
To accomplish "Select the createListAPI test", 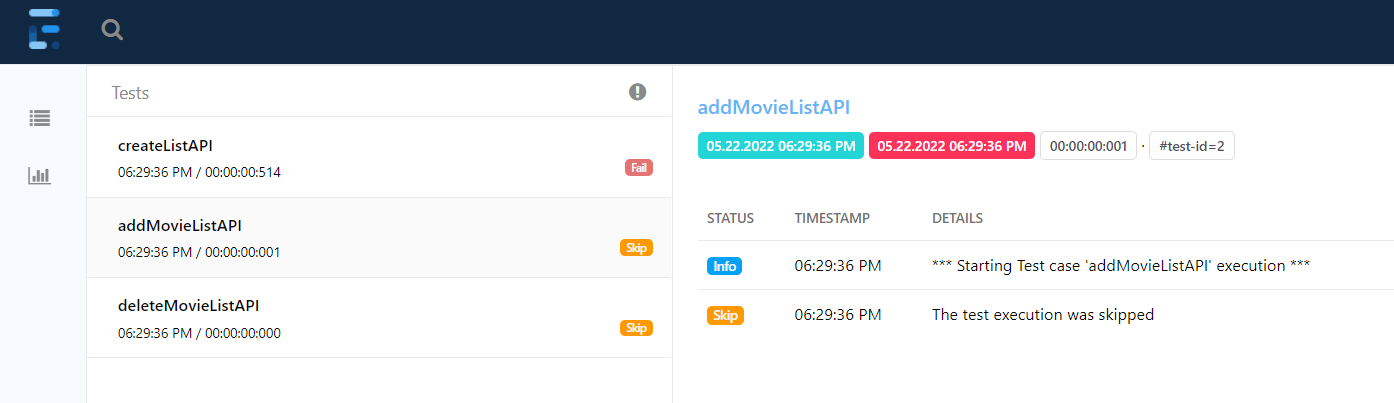I will click(379, 157).
